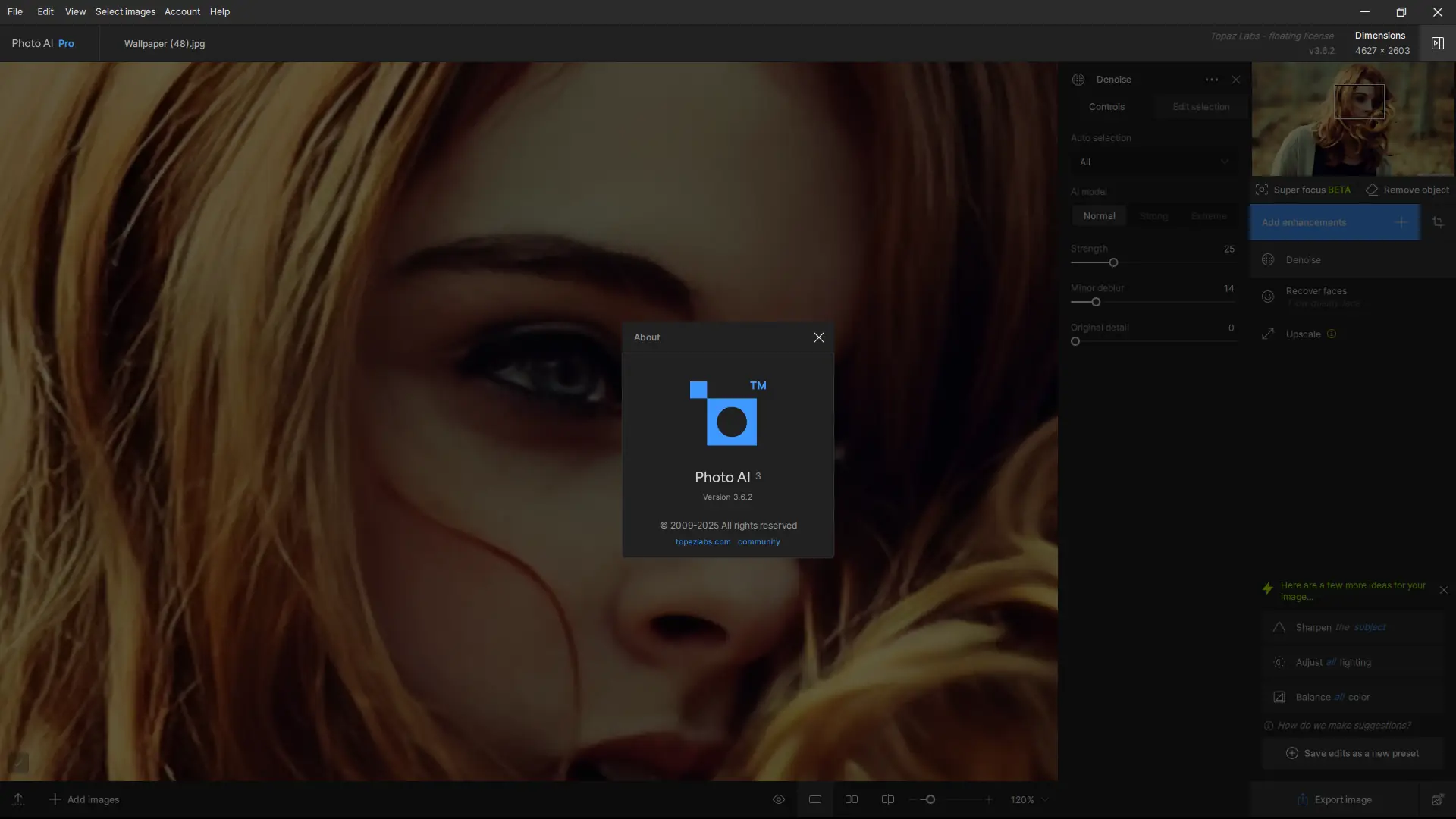1456x819 pixels.
Task: Open the Denoise panel three-dots menu
Action: point(1211,80)
